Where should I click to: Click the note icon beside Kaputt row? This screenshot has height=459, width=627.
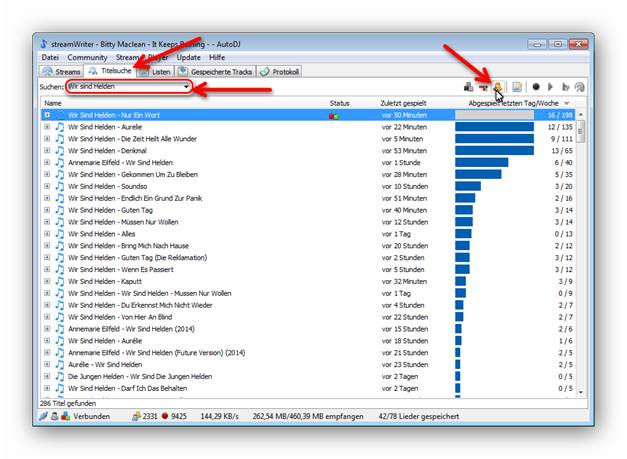(60, 281)
